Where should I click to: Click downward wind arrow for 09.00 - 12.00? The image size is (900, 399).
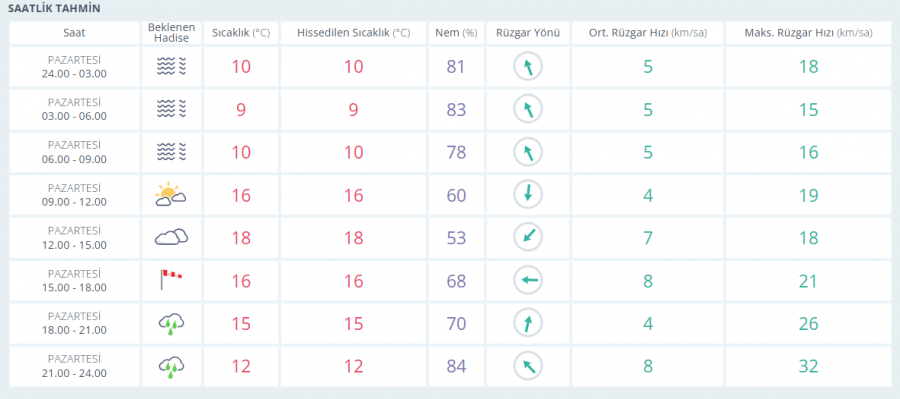coord(527,195)
